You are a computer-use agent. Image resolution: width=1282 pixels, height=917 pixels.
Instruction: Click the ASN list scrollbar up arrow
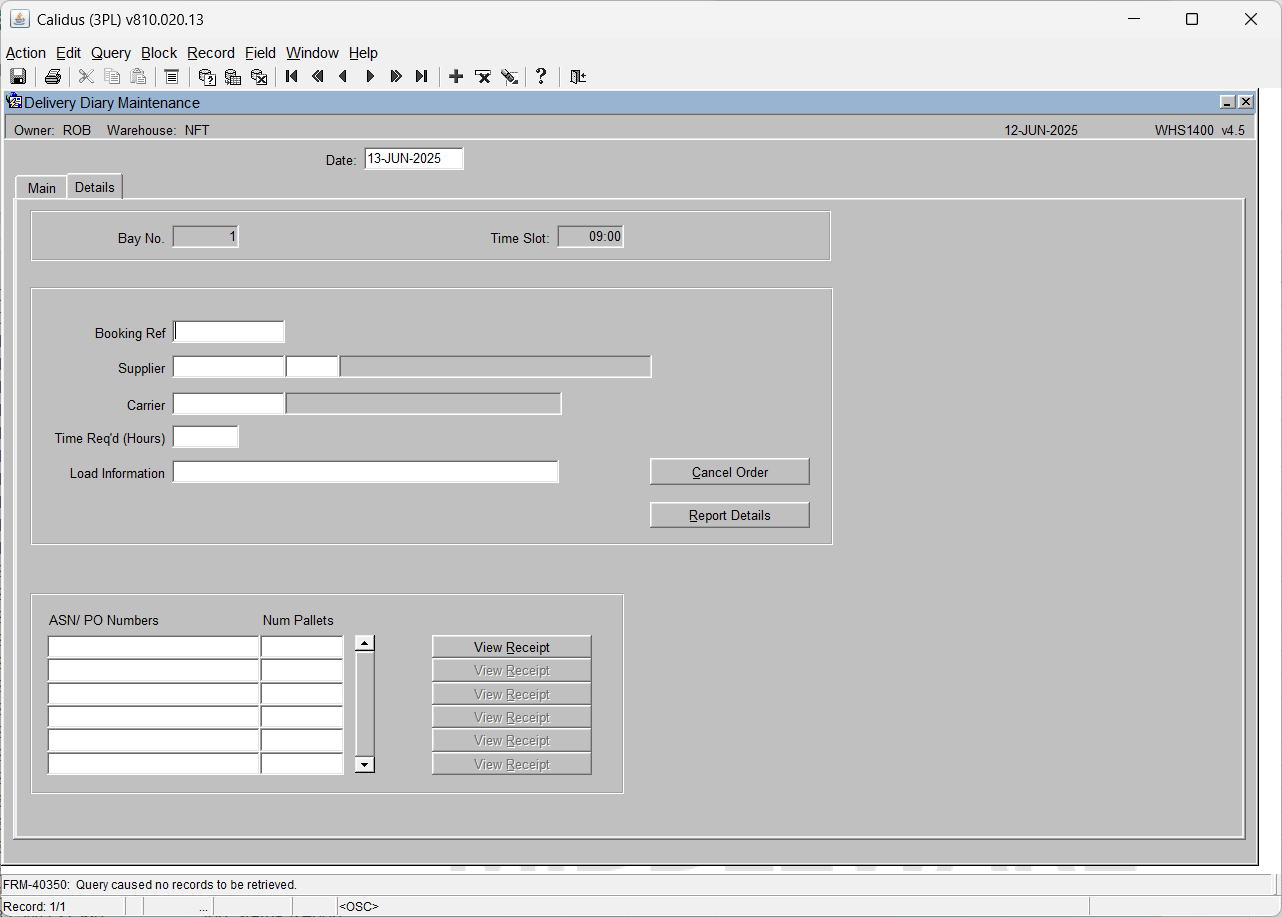[365, 644]
